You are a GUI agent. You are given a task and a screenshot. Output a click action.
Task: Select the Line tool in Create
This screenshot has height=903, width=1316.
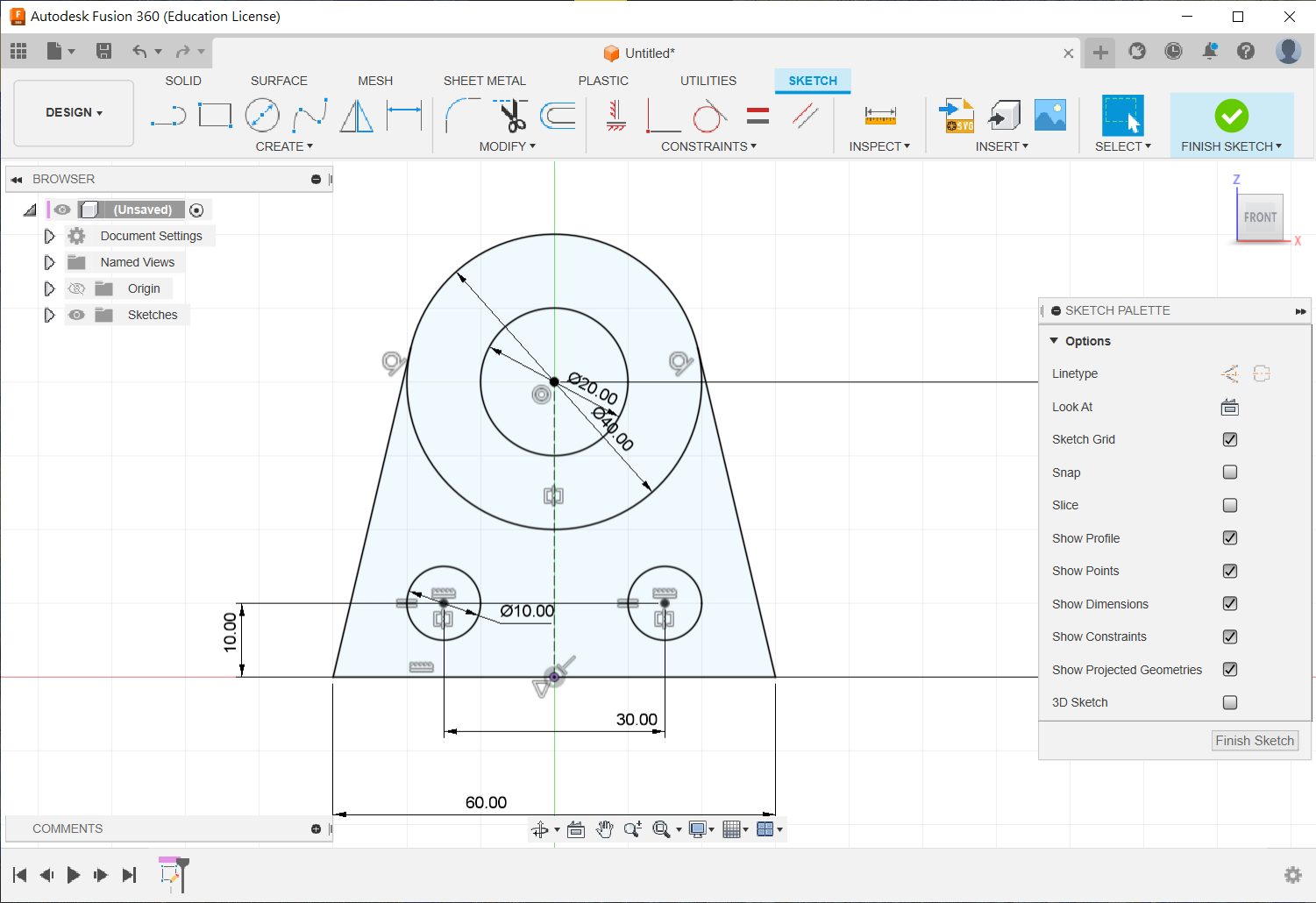point(168,116)
